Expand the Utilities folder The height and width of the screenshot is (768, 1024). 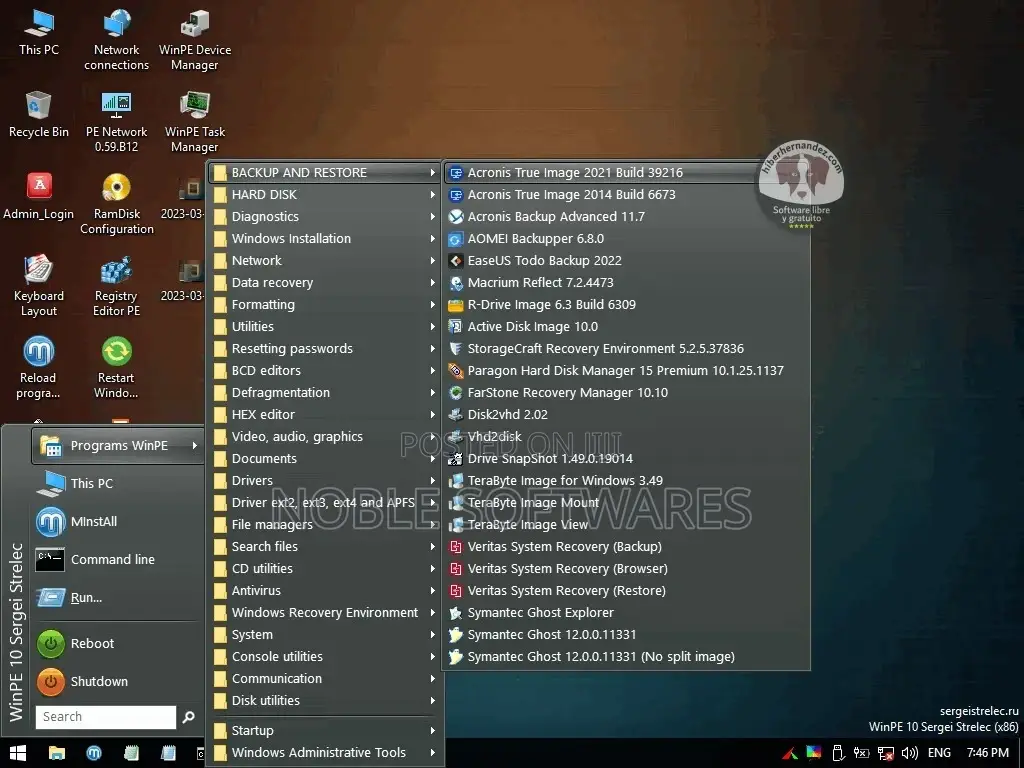click(x=325, y=327)
